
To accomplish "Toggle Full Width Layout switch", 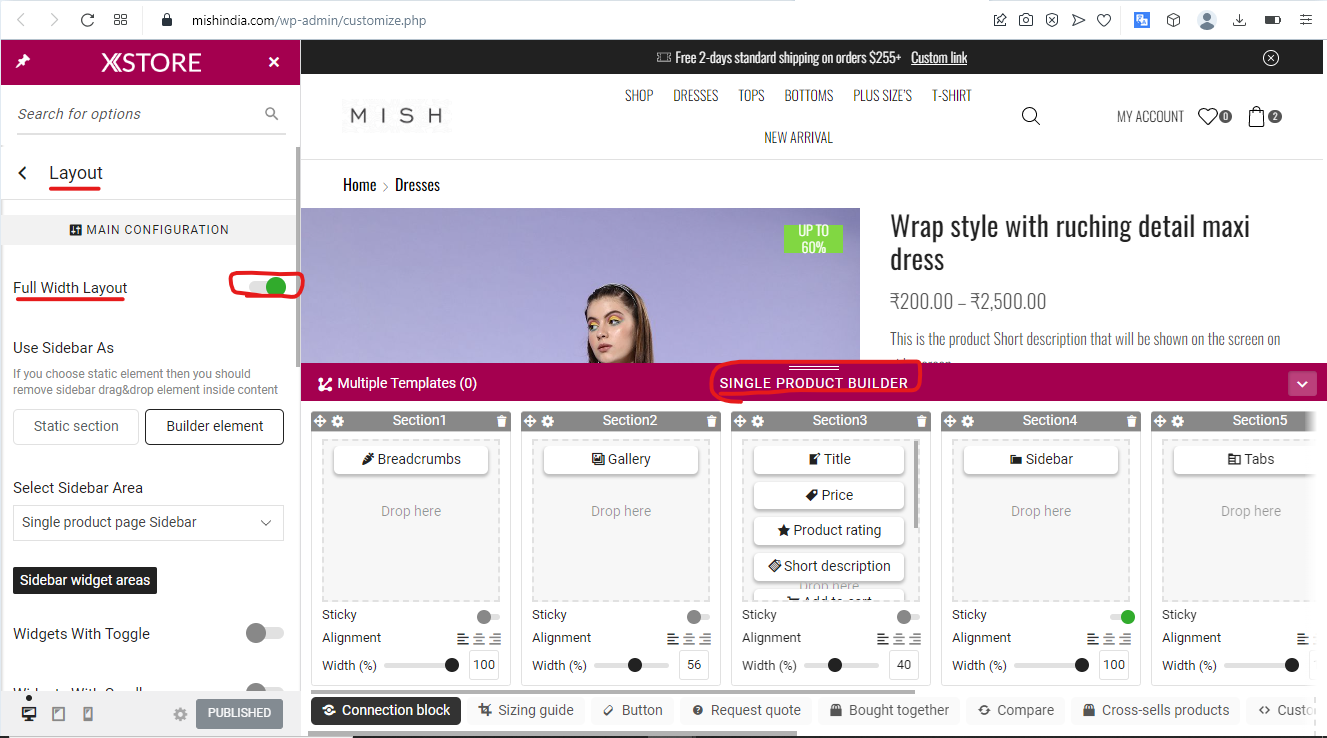I will coord(267,287).
